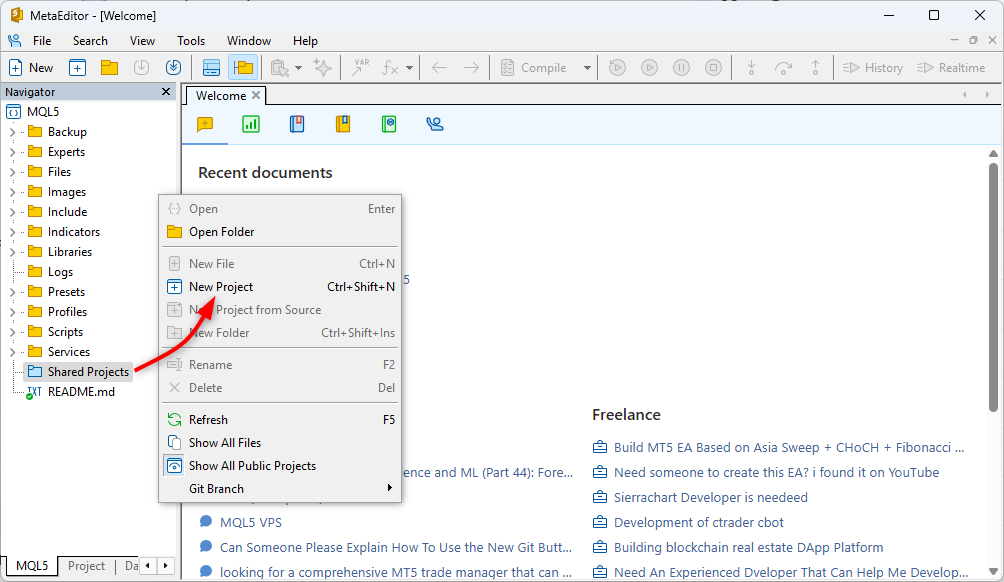Screen dimensions: 1004x582
Task: Select the MQL5 root node
Action: pyautogui.click(x=33, y=112)
